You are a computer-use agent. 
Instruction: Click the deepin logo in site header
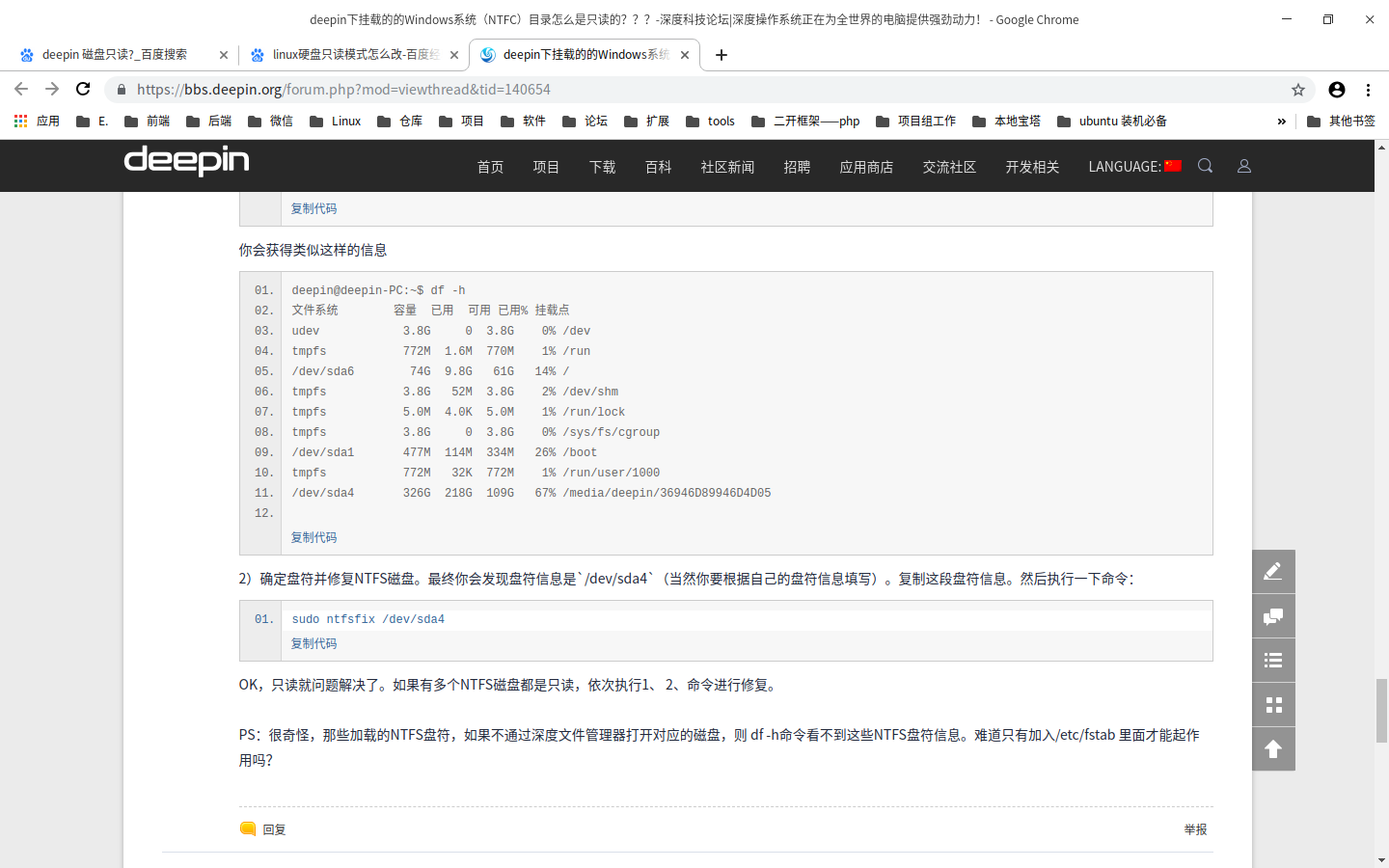[x=187, y=161]
